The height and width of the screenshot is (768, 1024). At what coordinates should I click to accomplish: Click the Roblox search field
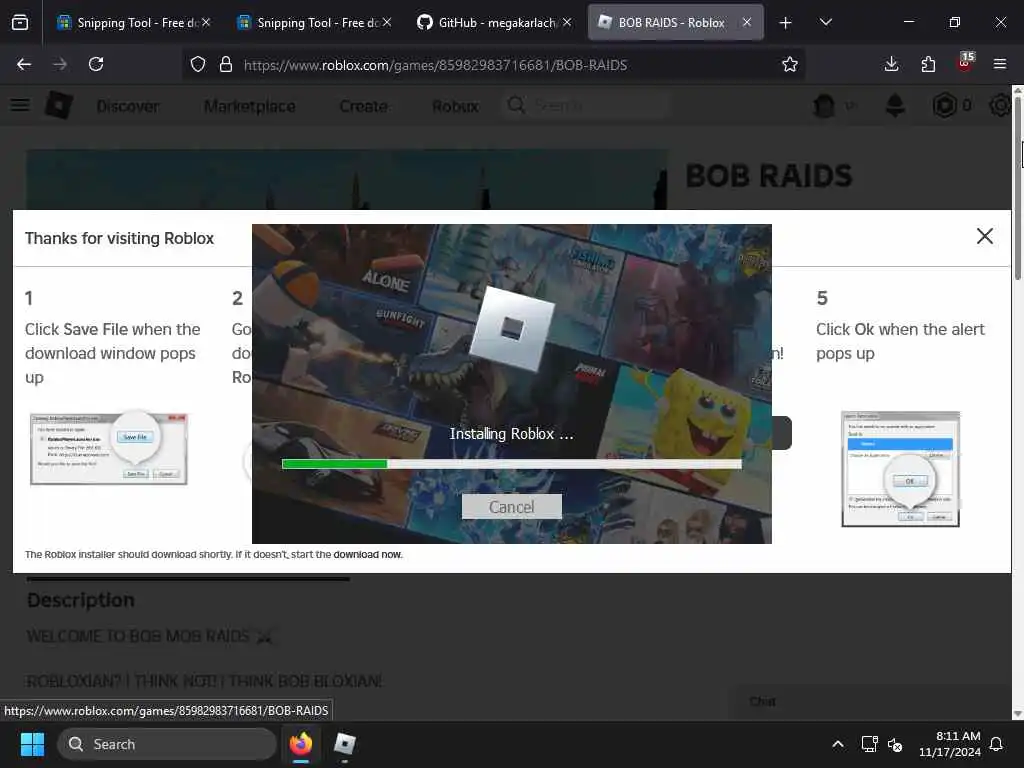tap(587, 105)
